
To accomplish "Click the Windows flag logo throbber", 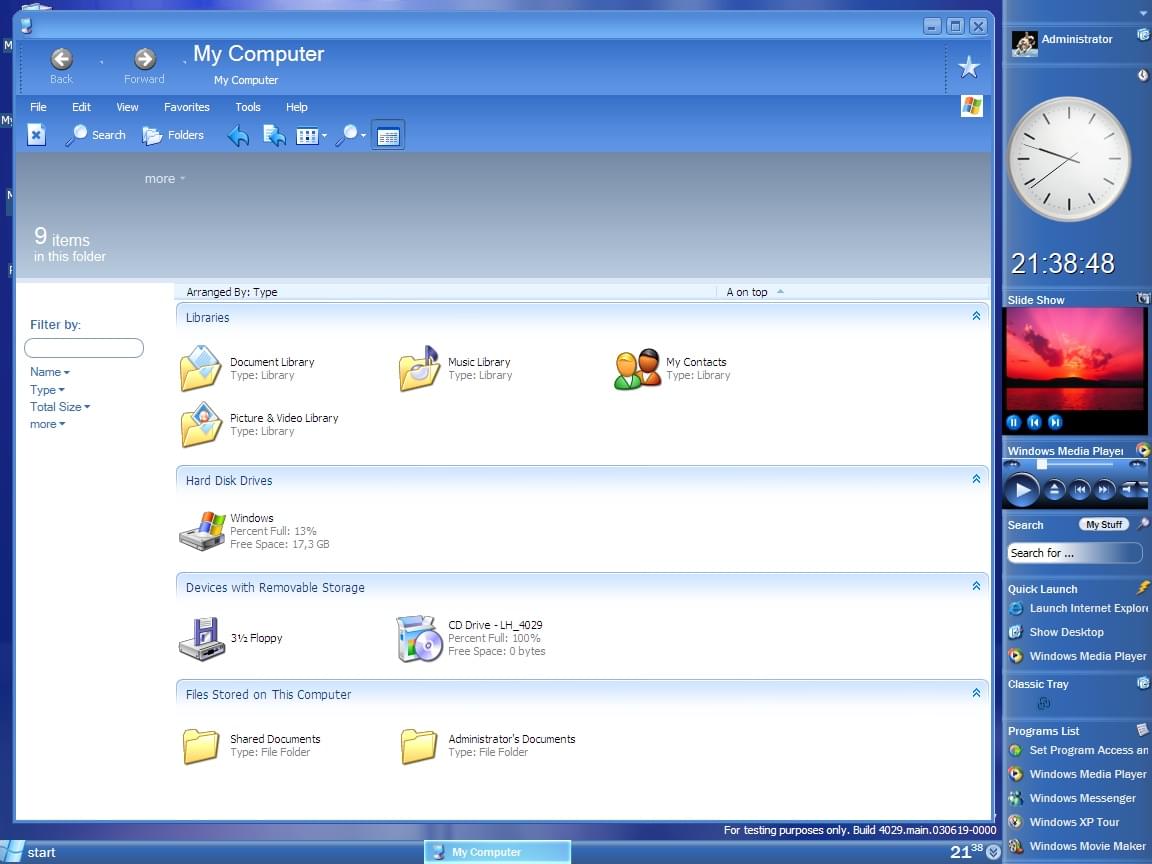I will [971, 107].
